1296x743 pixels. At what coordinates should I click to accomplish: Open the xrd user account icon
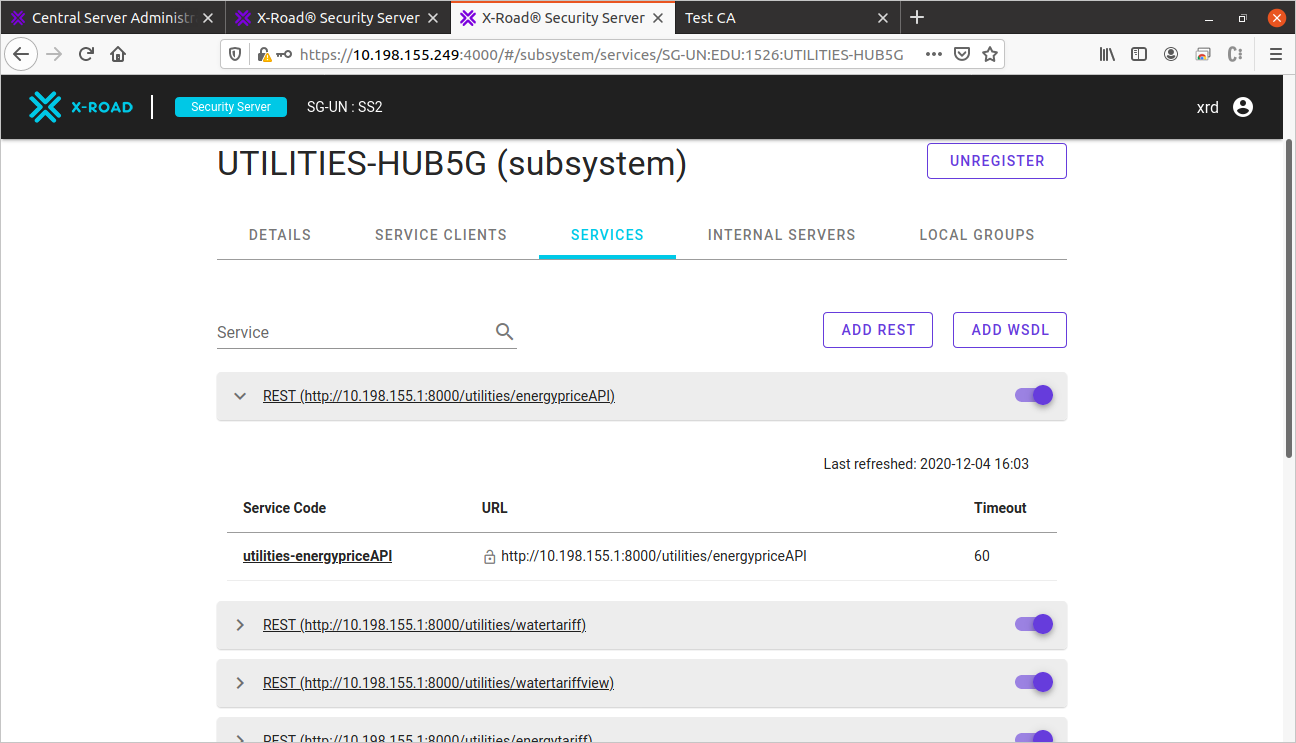[1243, 107]
